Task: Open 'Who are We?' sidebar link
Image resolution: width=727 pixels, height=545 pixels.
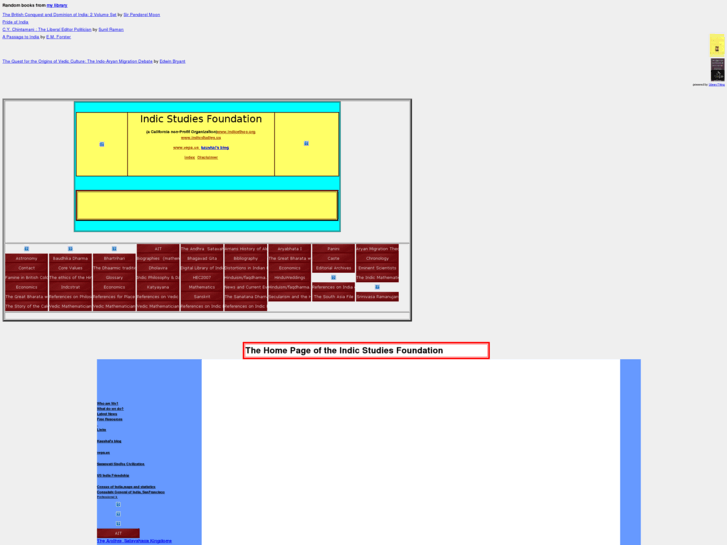Action: [108, 404]
